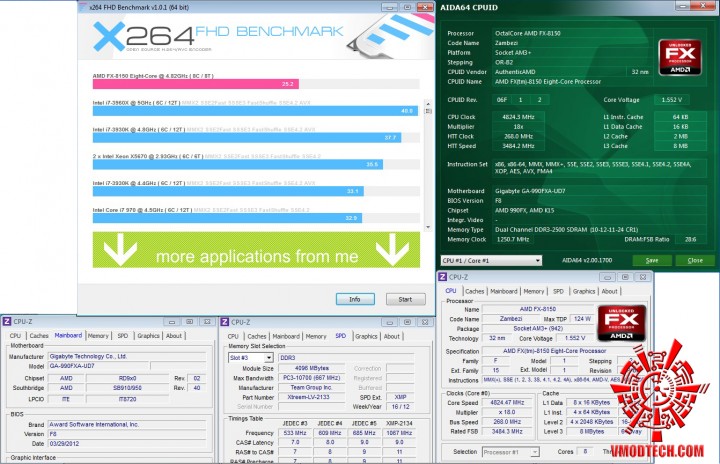Click Save in AIDA64 CPUID
The image size is (720, 464).
coord(652,260)
